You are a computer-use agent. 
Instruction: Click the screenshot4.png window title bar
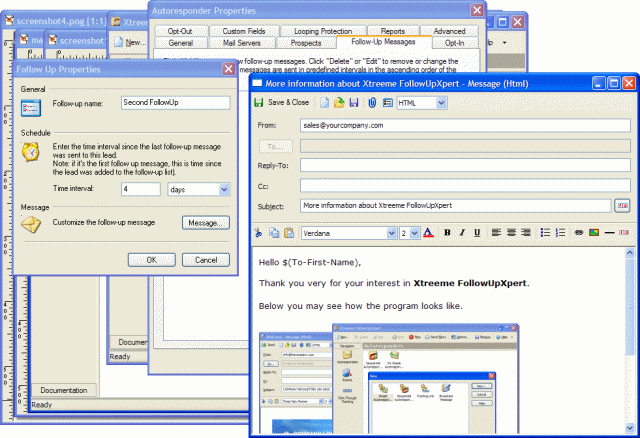pos(55,21)
